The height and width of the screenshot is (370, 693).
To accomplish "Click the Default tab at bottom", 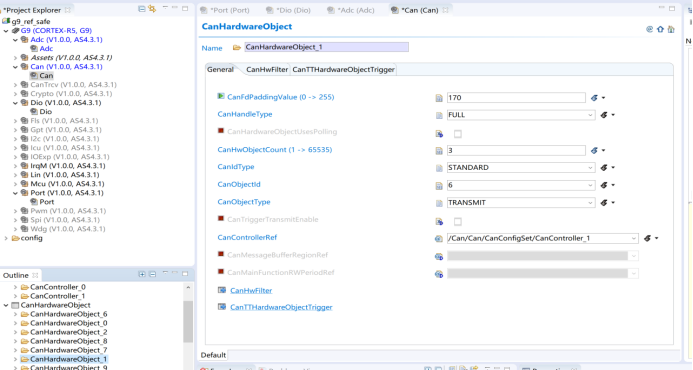I will pos(213,355).
